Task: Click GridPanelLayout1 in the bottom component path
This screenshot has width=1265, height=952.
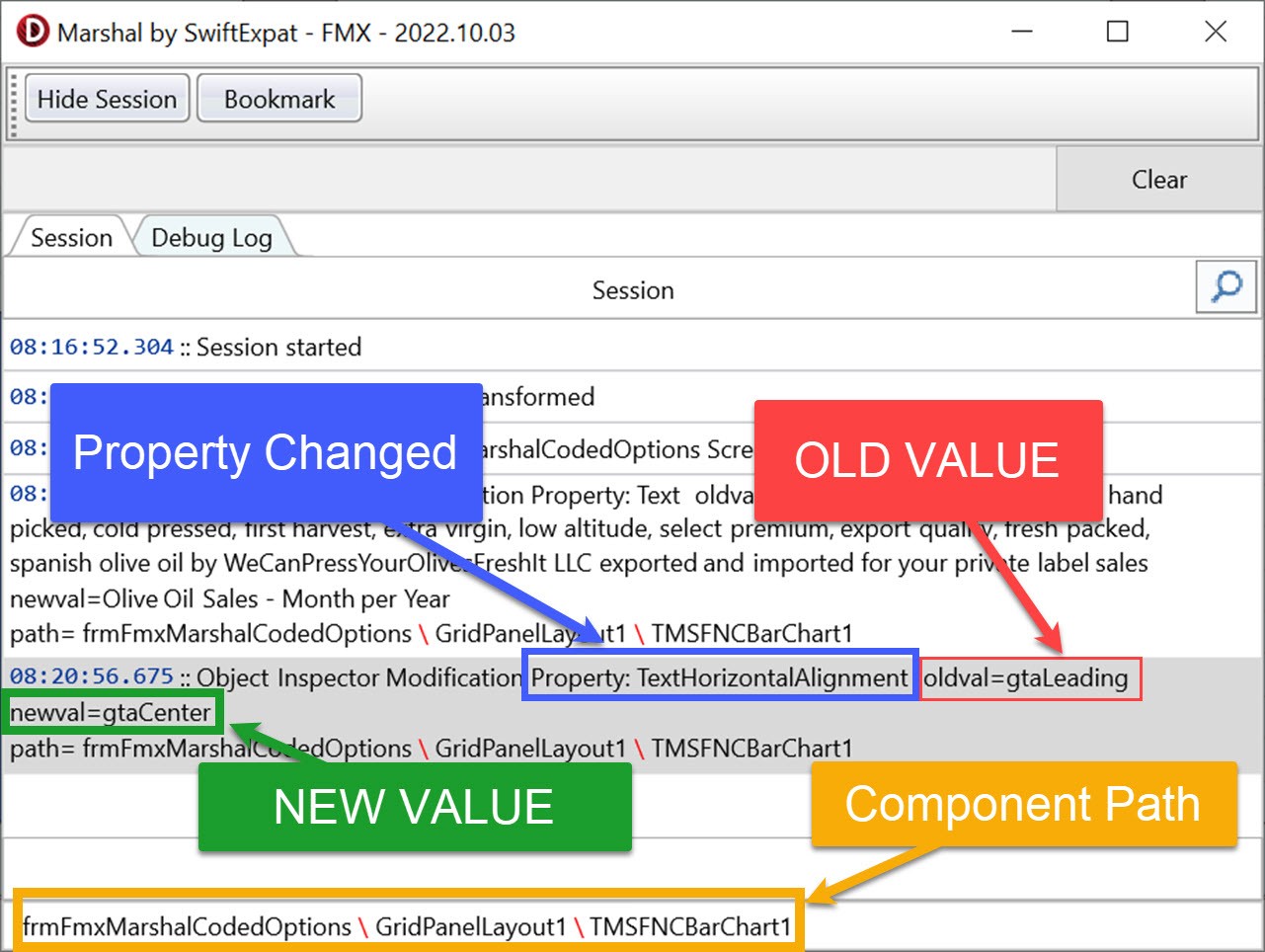Action: 470,926
